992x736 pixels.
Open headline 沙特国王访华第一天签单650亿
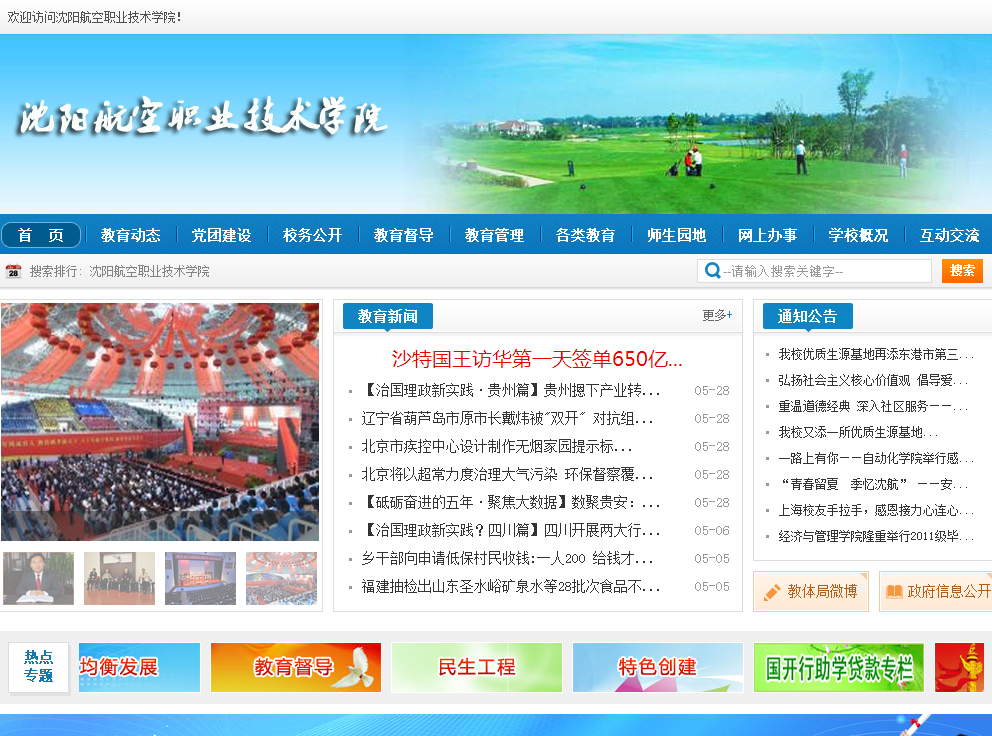click(537, 359)
